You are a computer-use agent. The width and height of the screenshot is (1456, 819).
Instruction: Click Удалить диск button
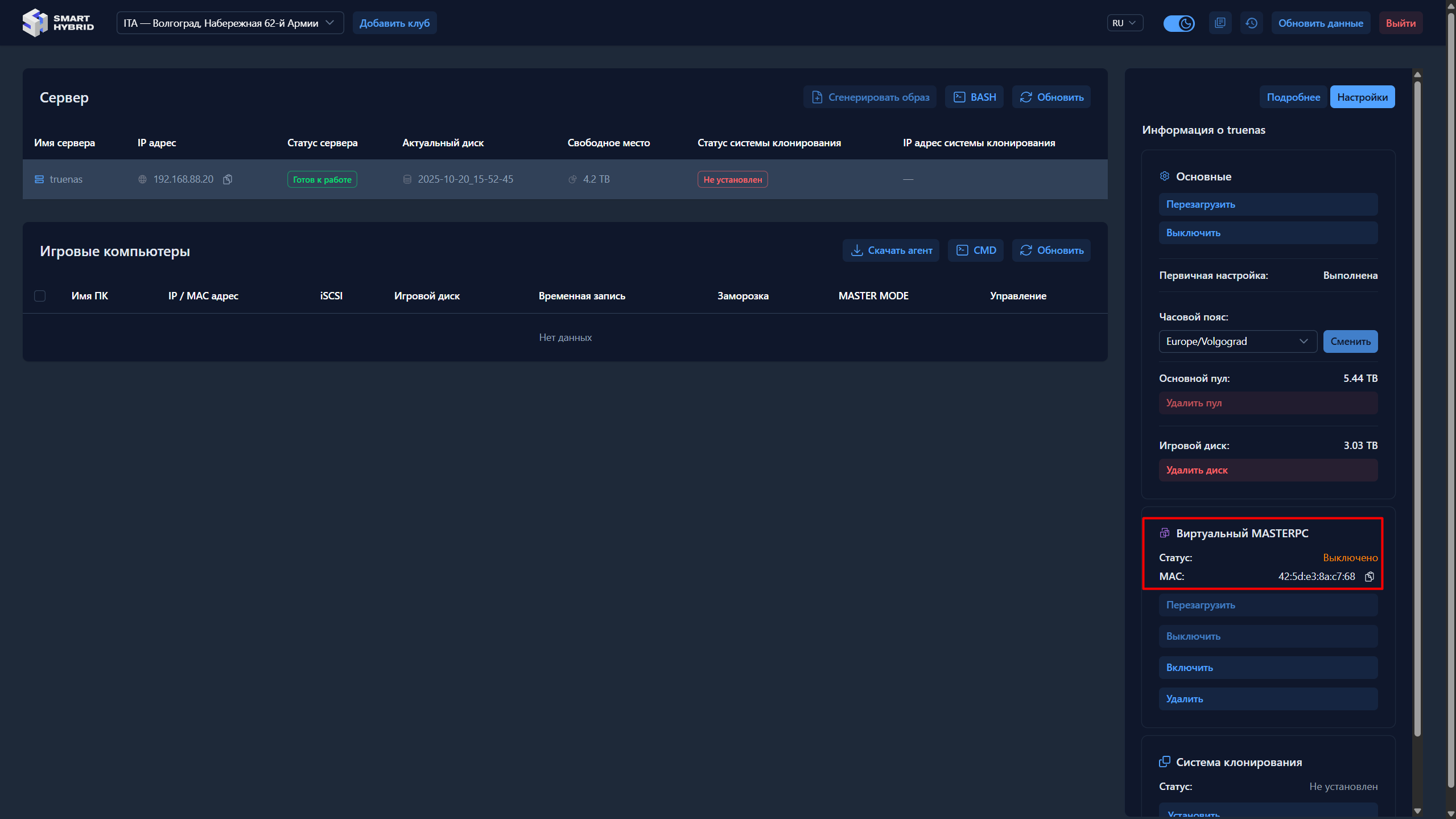click(1268, 470)
